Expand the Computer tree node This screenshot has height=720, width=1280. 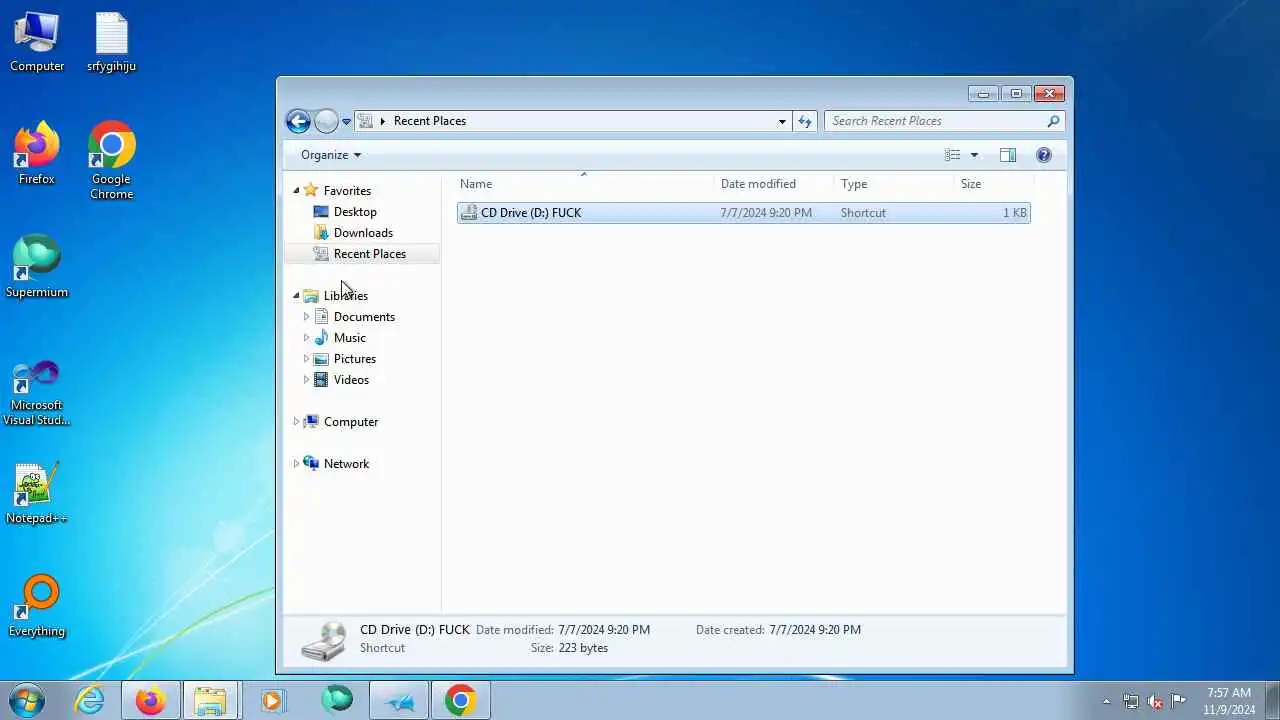(x=296, y=422)
